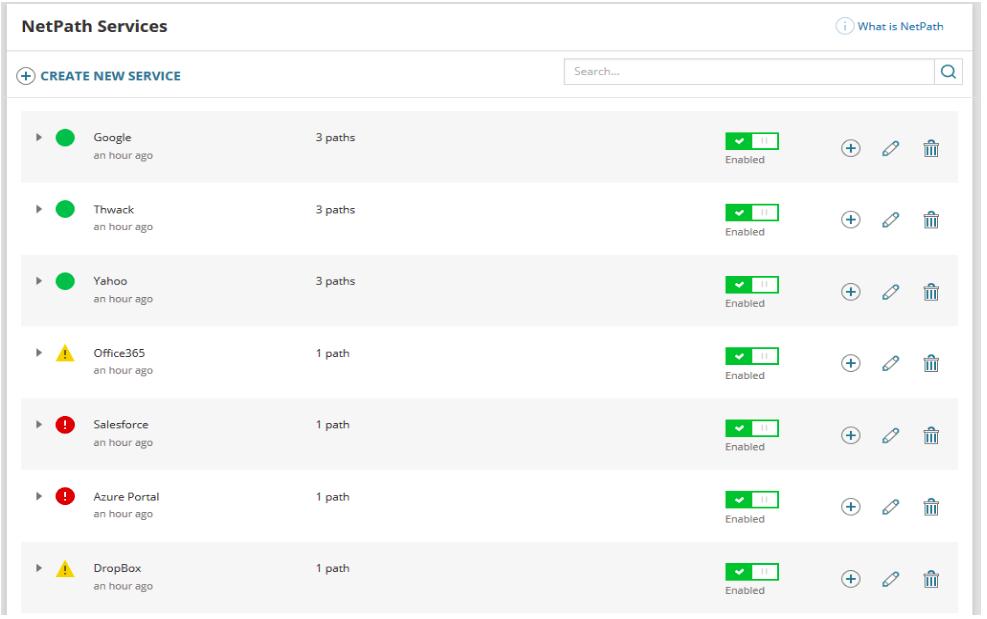Disable the Salesforce service toggle
This screenshot has width=987, height=619.
tap(752, 428)
